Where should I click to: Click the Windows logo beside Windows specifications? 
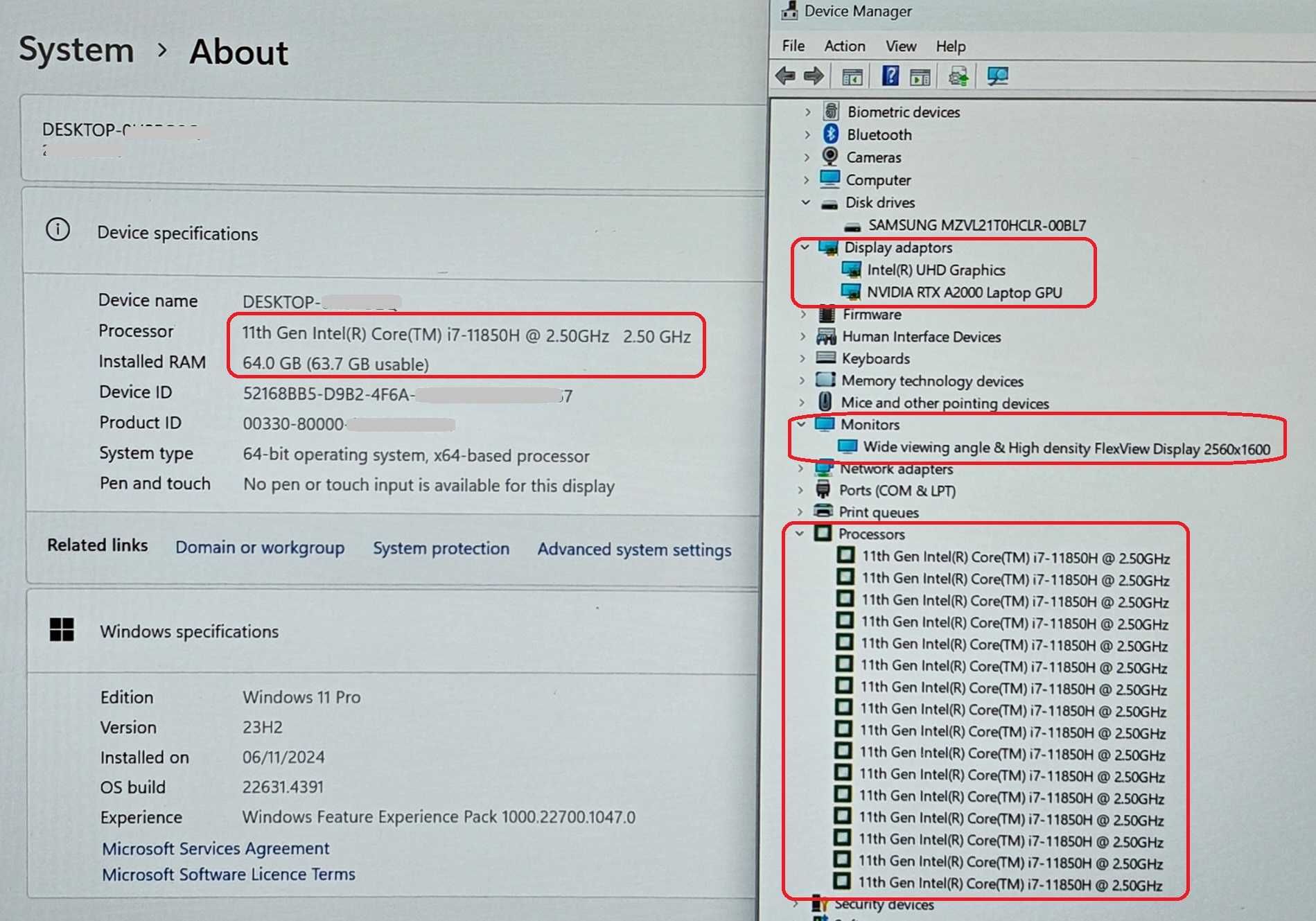(62, 629)
